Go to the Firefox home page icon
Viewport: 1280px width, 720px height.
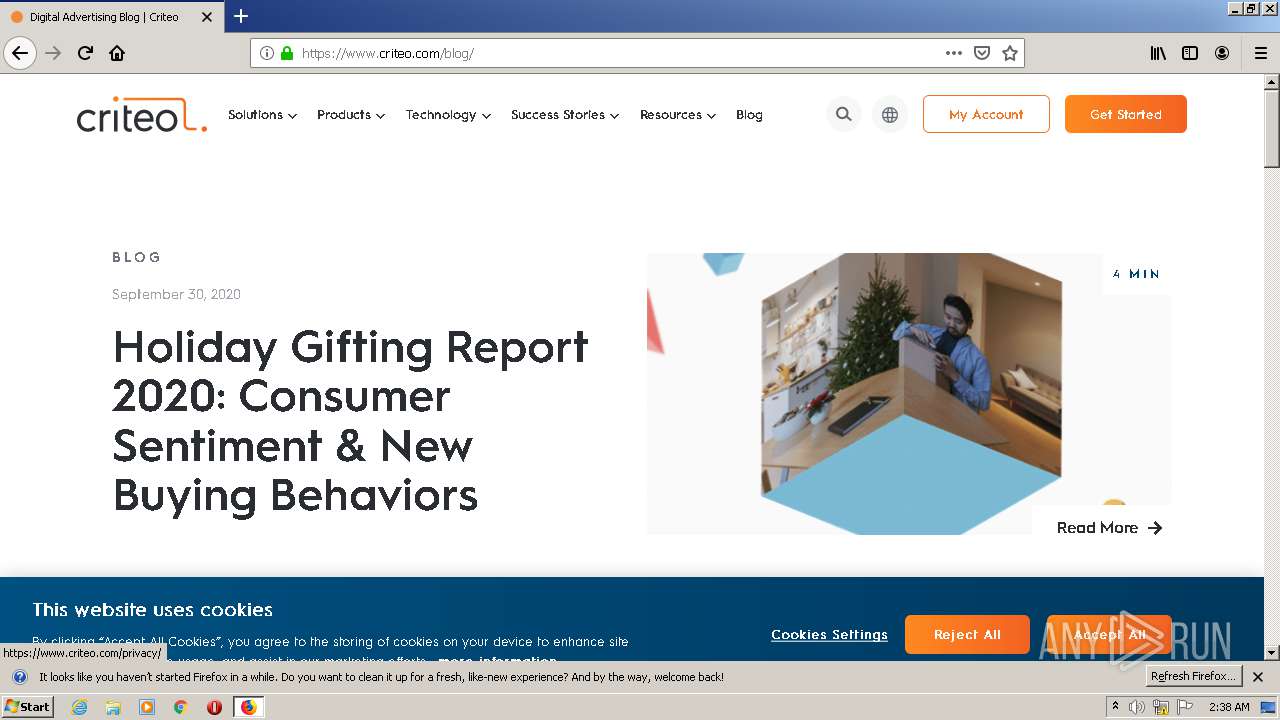click(x=117, y=53)
